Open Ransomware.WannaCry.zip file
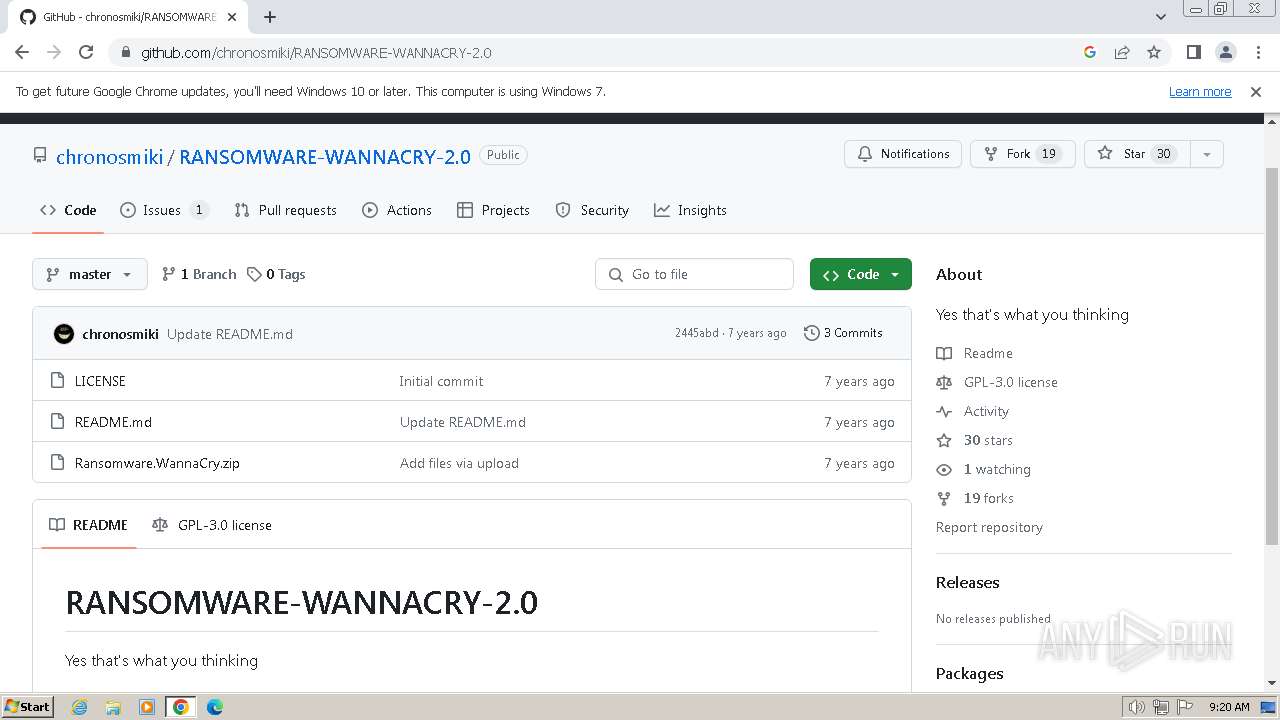 pyautogui.click(x=157, y=463)
